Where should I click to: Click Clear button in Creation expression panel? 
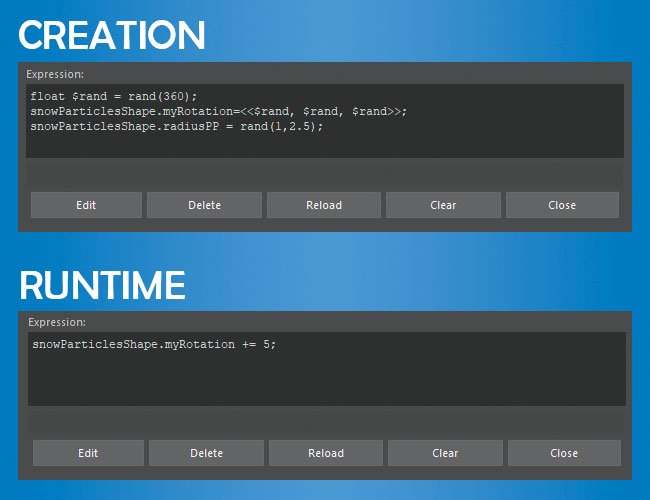[443, 205]
